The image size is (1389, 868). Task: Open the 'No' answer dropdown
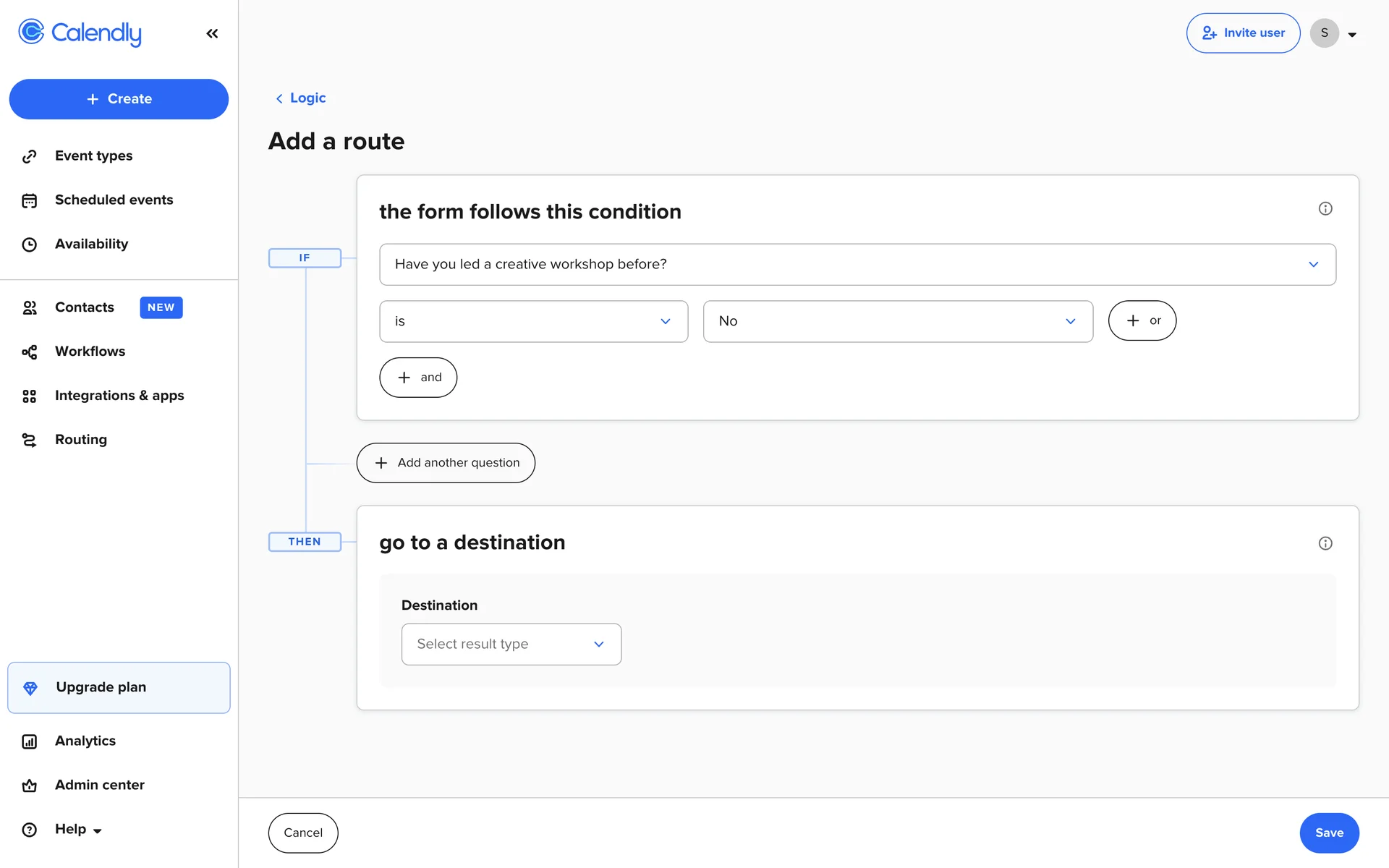[x=897, y=321]
